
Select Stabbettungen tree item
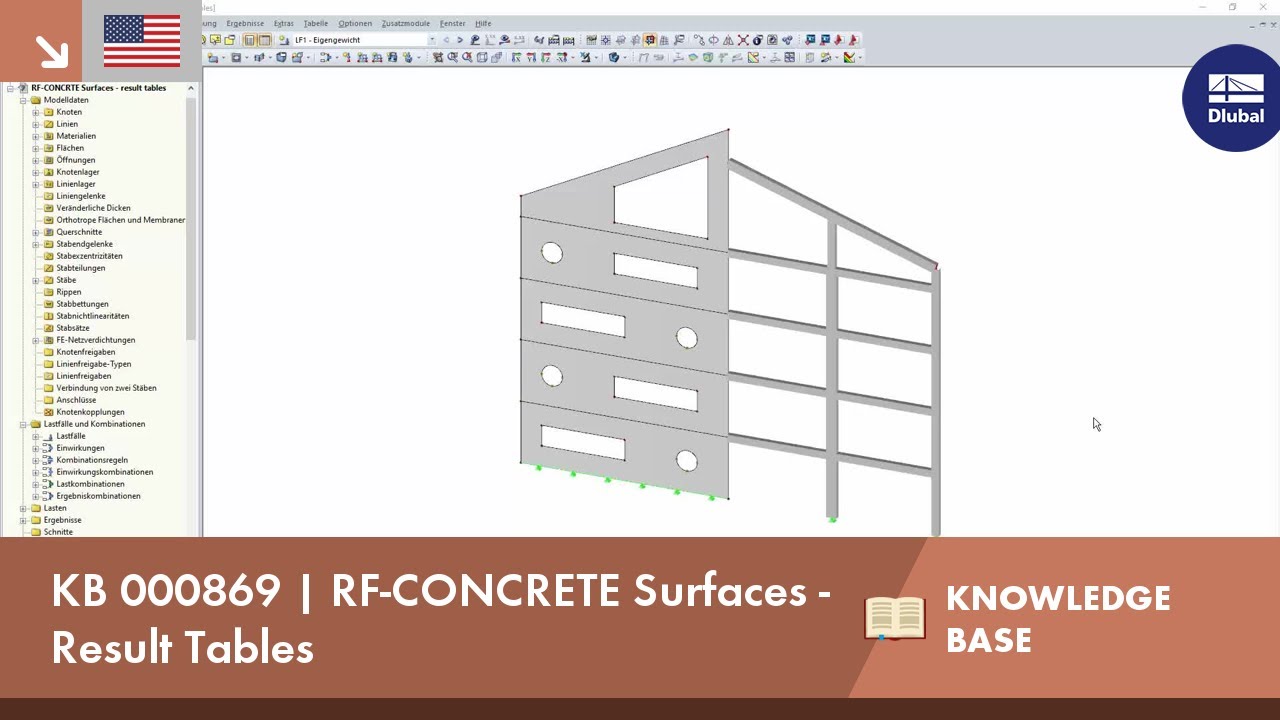pos(82,304)
